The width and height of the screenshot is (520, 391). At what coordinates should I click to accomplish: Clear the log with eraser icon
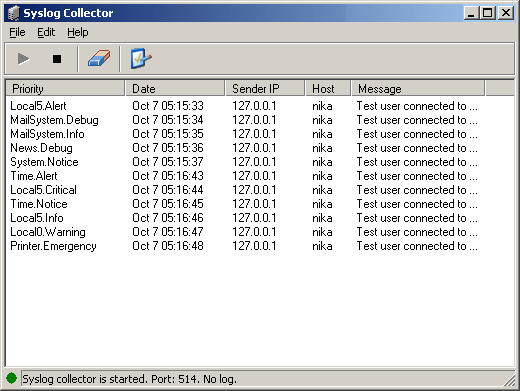pos(99,59)
